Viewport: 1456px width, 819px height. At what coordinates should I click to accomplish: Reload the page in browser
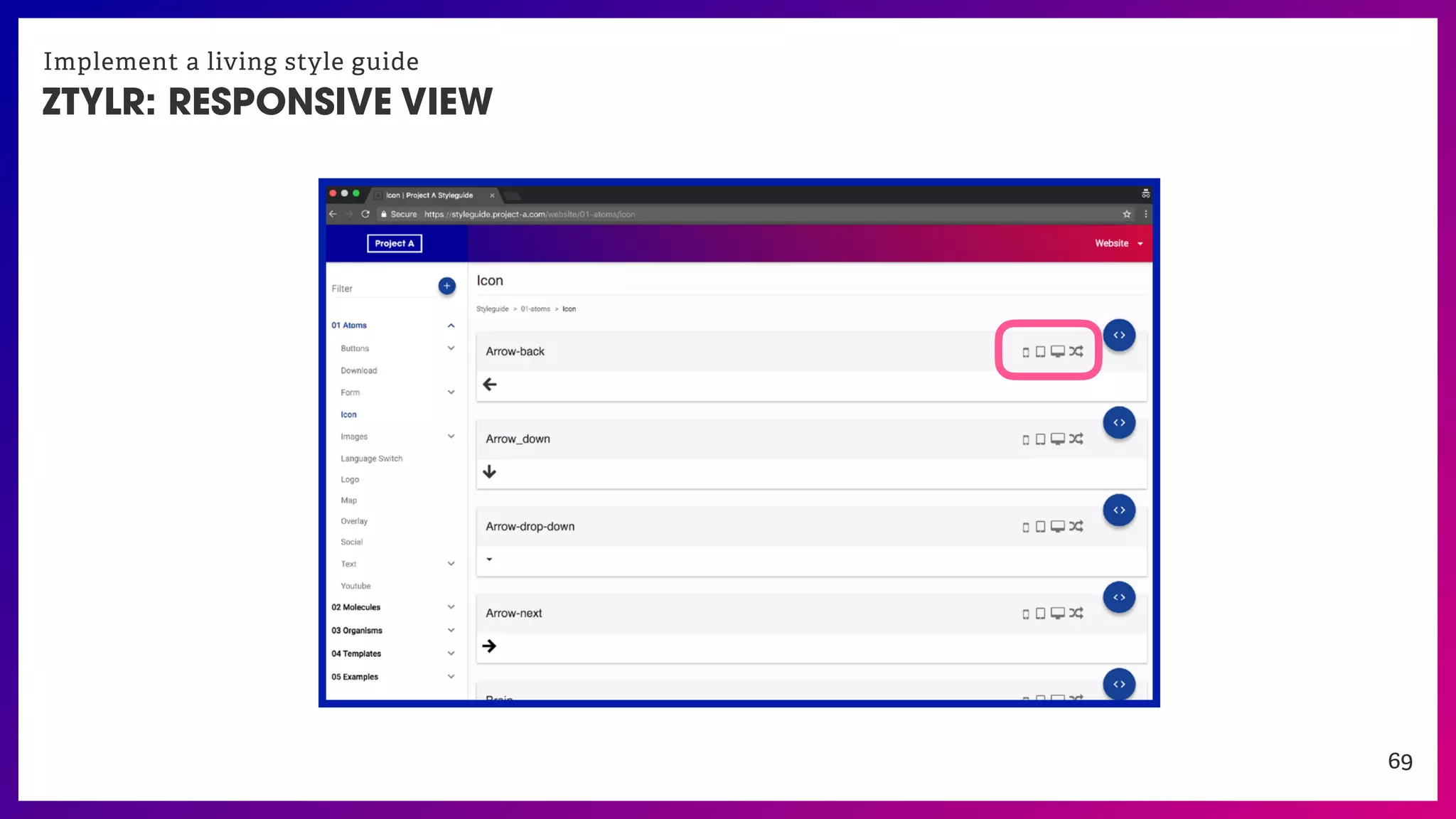point(365,214)
